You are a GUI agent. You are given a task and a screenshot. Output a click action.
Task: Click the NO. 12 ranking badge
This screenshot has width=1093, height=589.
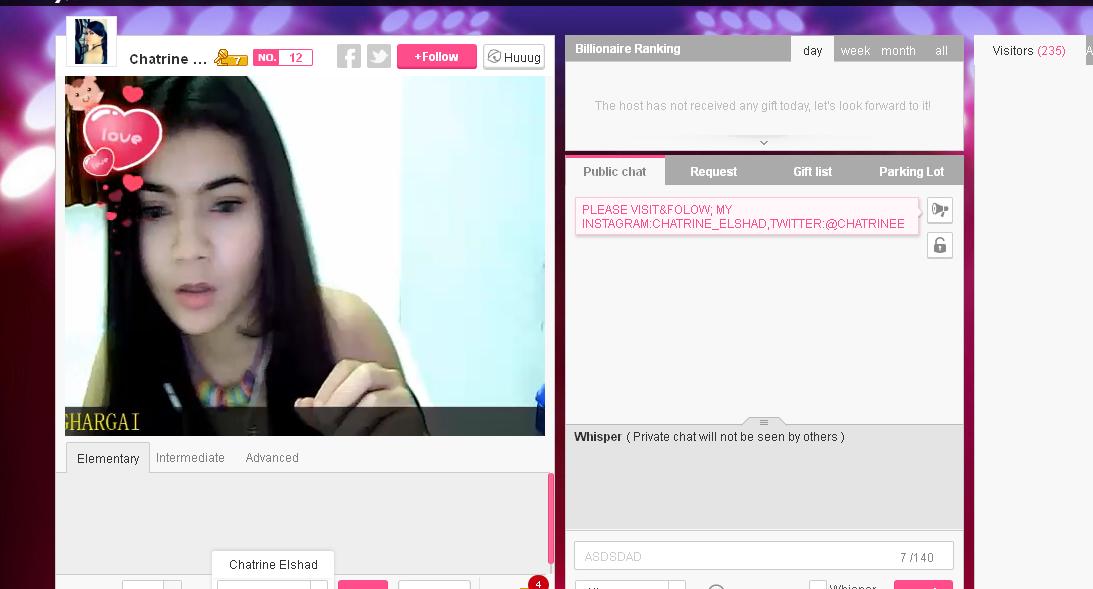click(x=282, y=58)
